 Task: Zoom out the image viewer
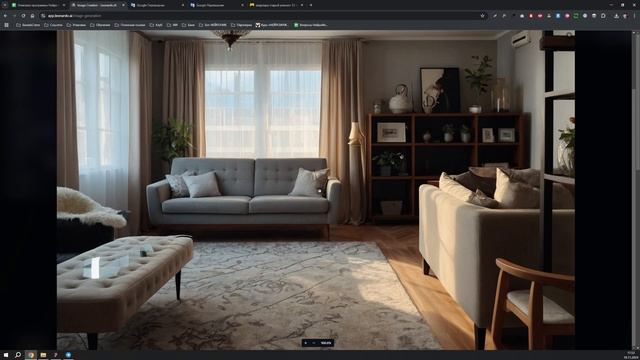pos(314,343)
